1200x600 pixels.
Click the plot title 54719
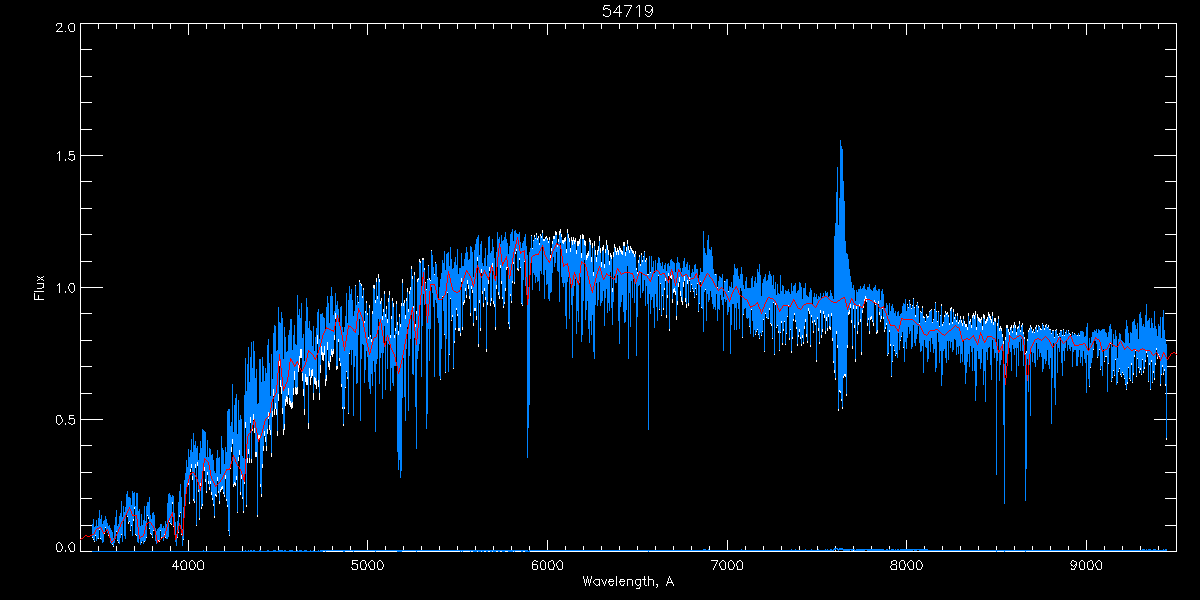627,11
